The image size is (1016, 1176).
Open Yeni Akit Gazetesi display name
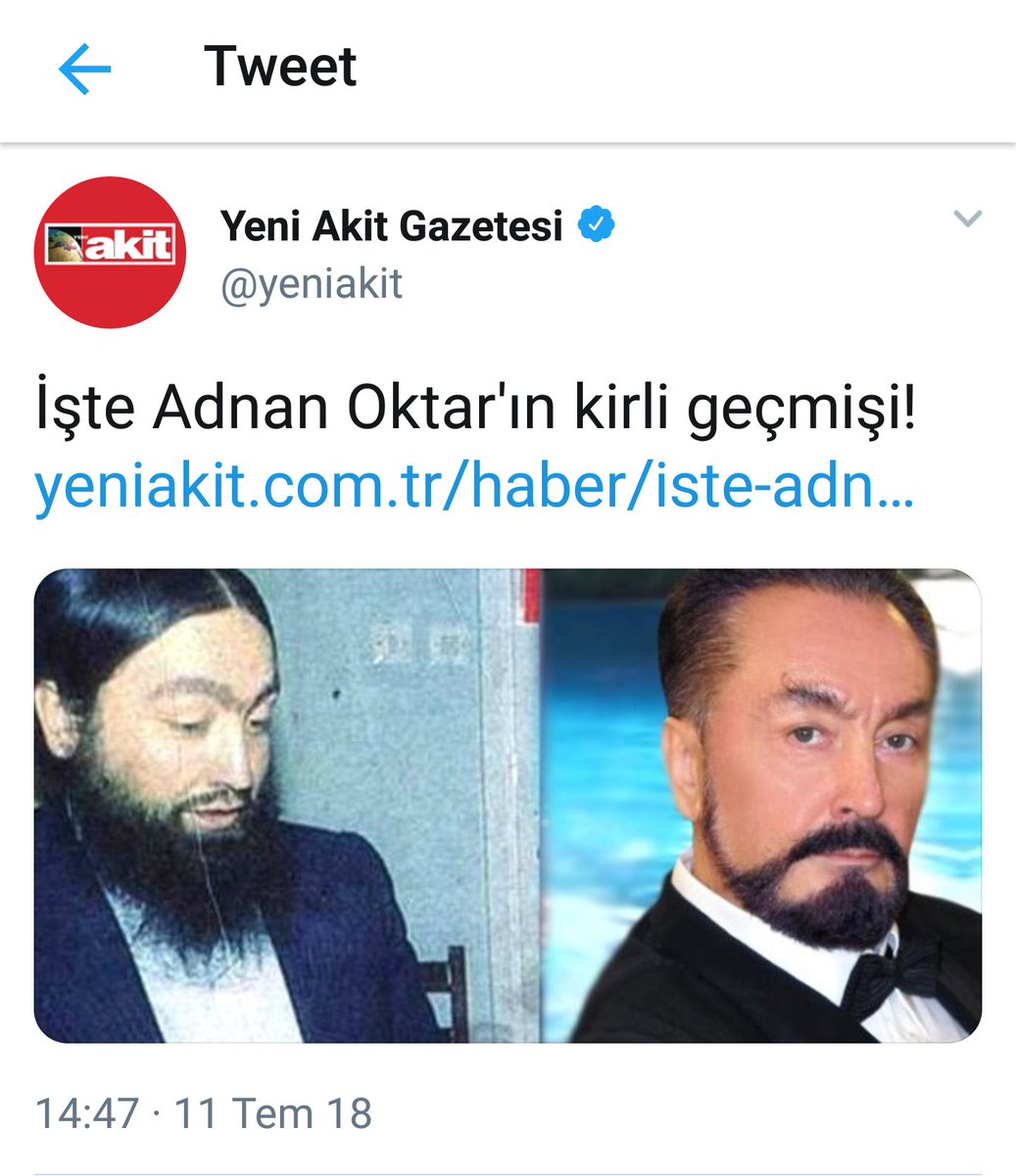(x=392, y=227)
